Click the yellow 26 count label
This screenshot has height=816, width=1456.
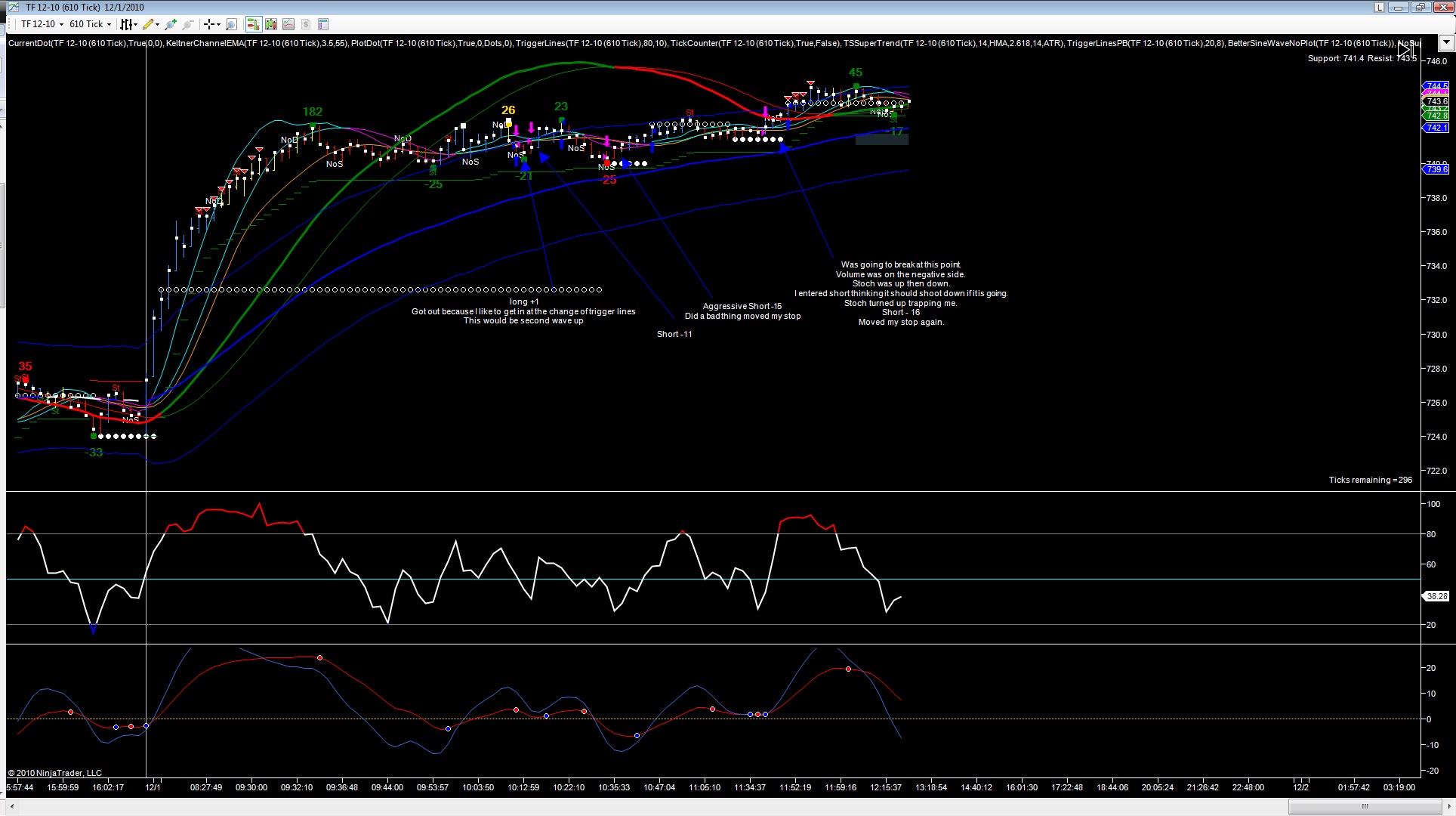(x=508, y=110)
